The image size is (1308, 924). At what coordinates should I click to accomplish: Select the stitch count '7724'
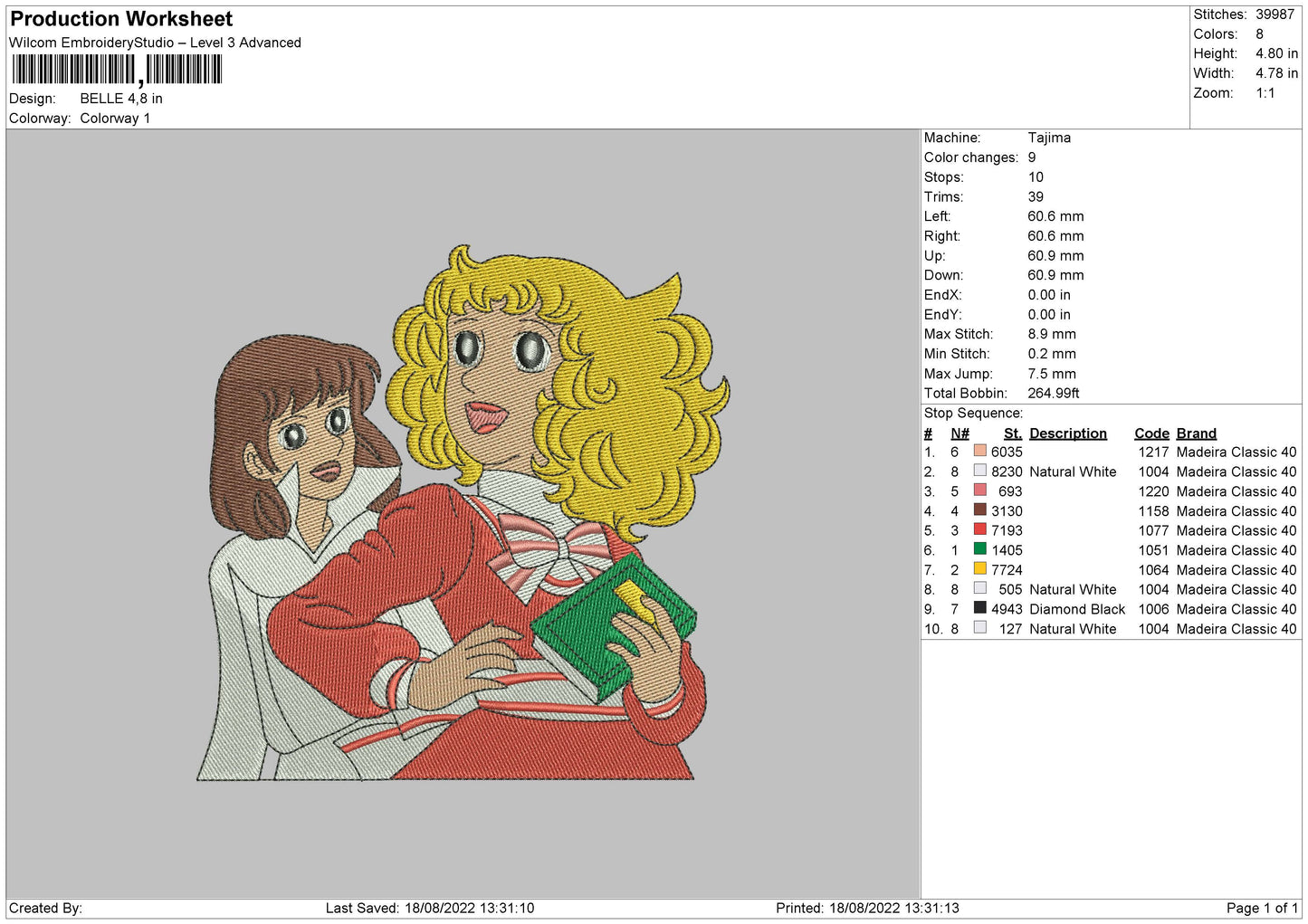[1007, 570]
